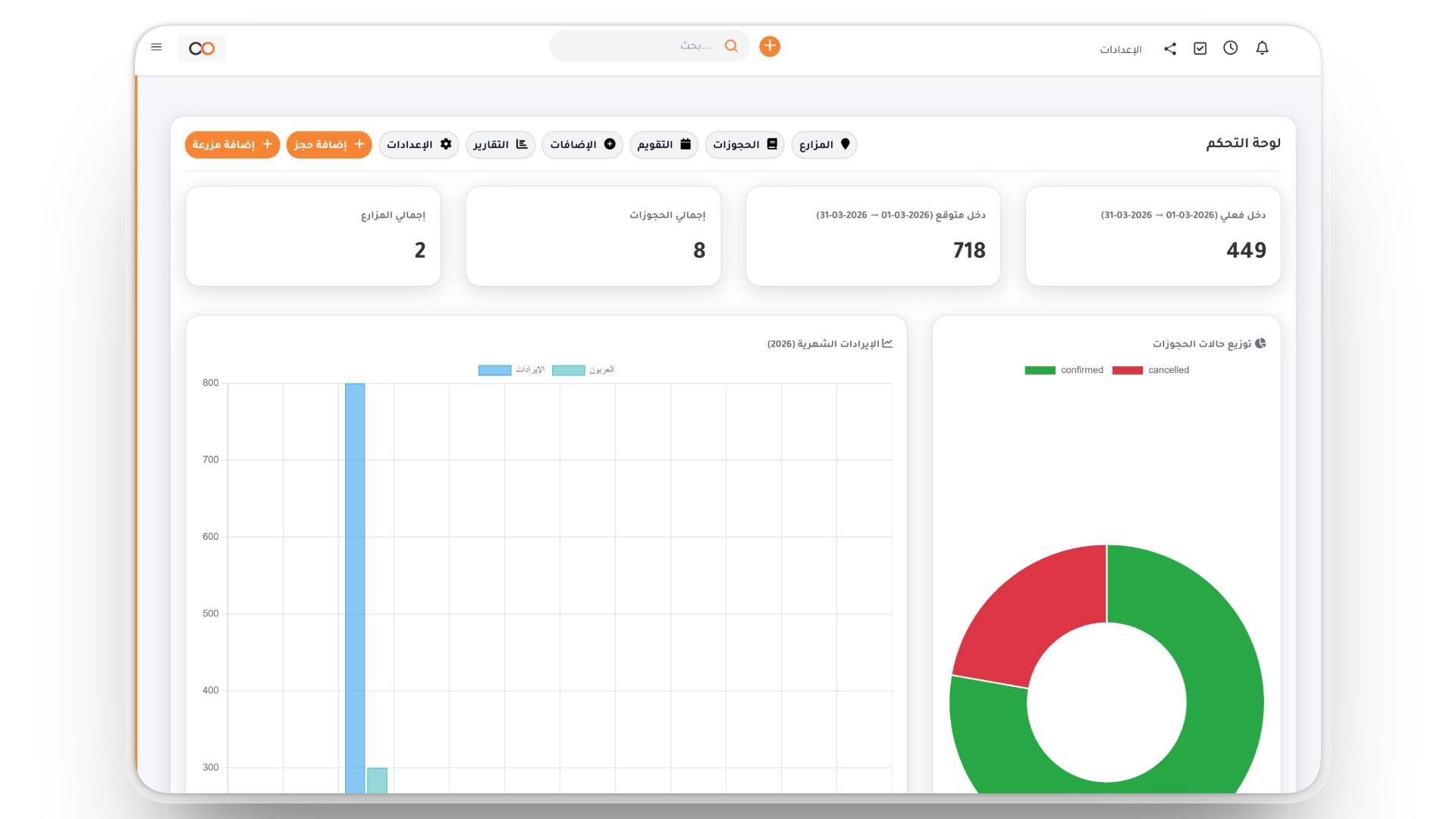
Task: Switch to the الحجوزات tab
Action: (745, 145)
